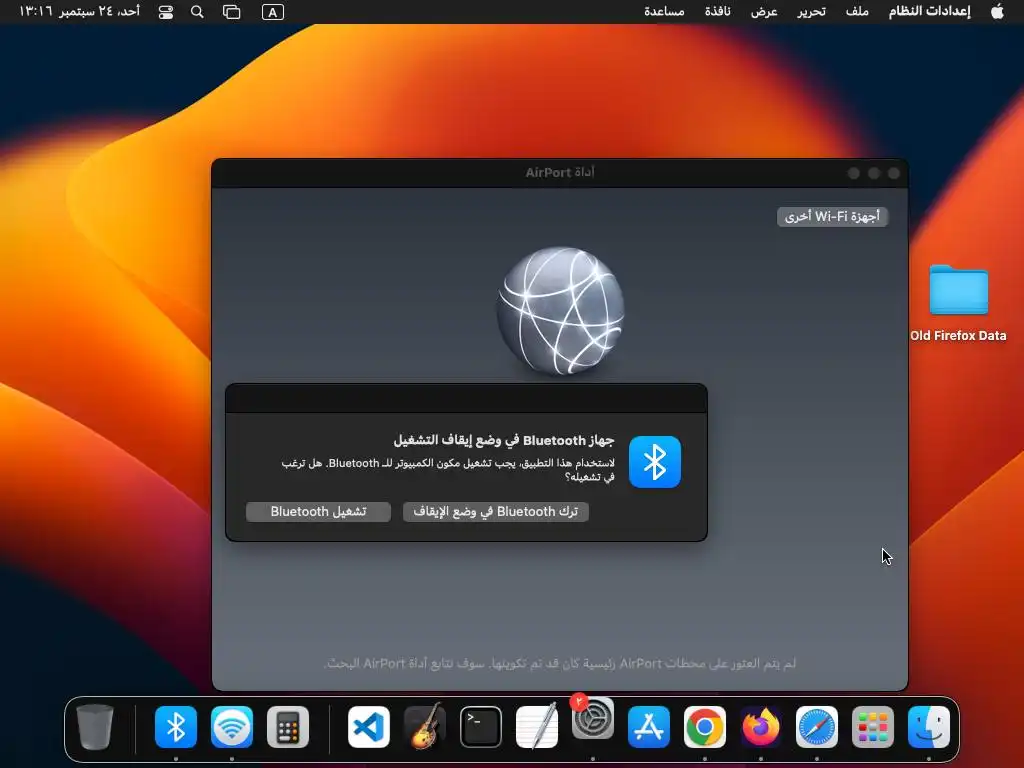
Task: Open the تحرير menu
Action: (x=811, y=12)
